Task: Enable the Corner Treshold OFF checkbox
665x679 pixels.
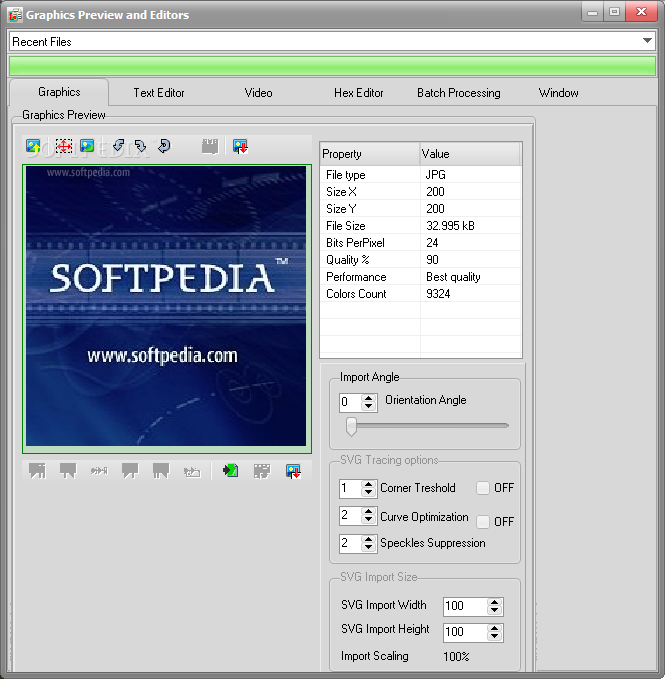Action: 483,488
